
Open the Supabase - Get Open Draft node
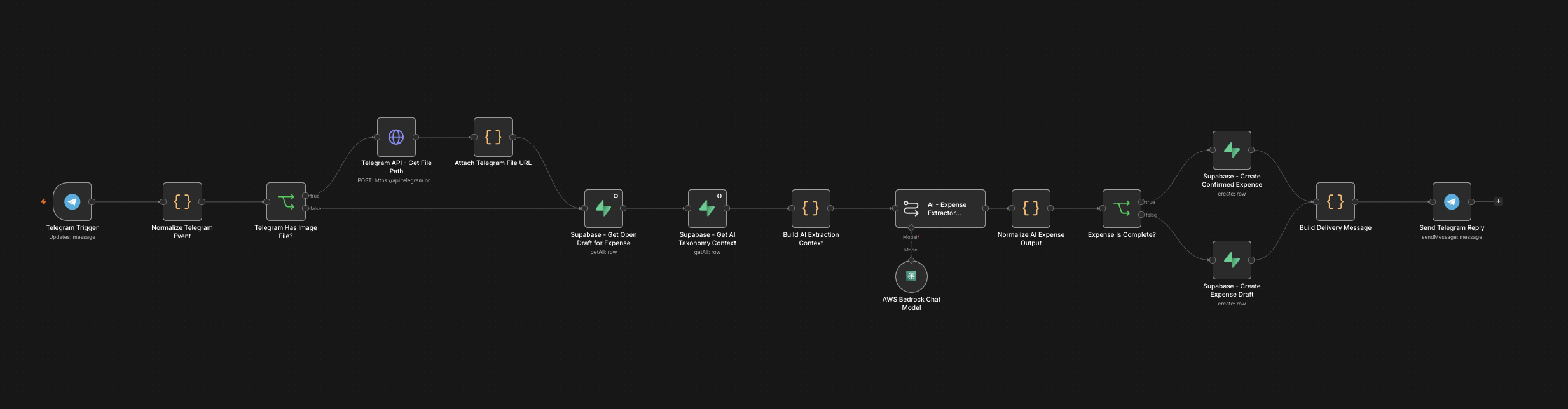pos(603,208)
